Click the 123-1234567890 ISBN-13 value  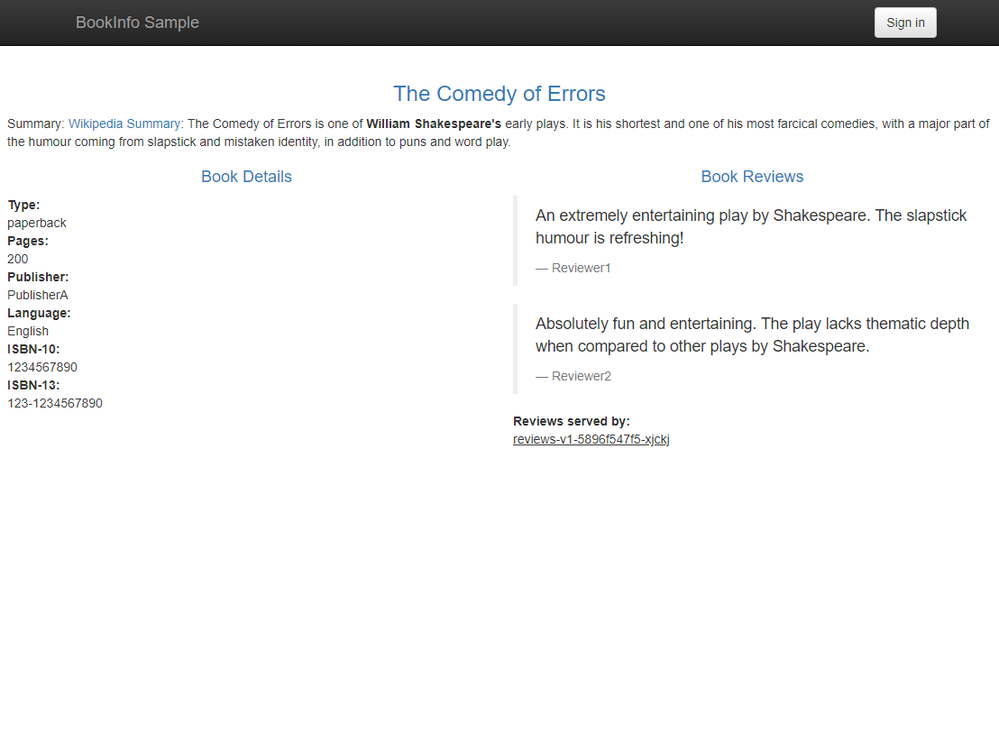55,403
